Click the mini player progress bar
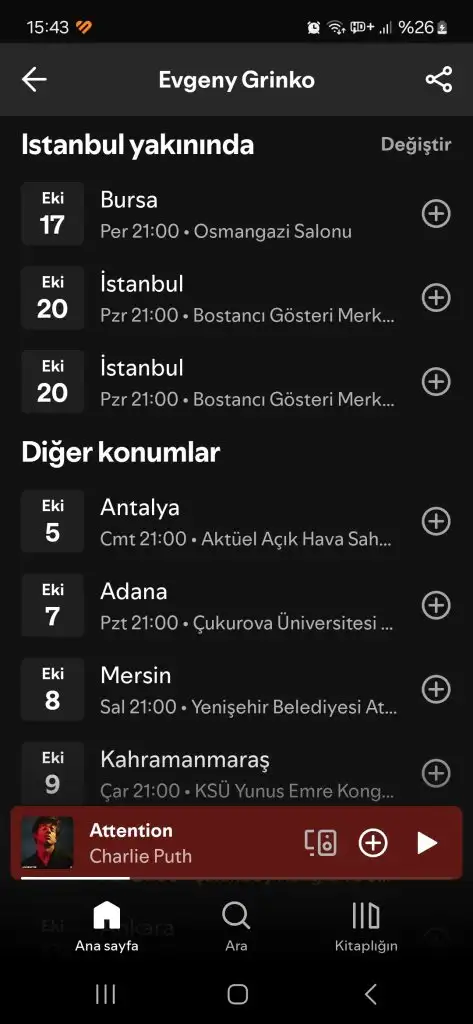The height and width of the screenshot is (1024, 473). point(236,878)
